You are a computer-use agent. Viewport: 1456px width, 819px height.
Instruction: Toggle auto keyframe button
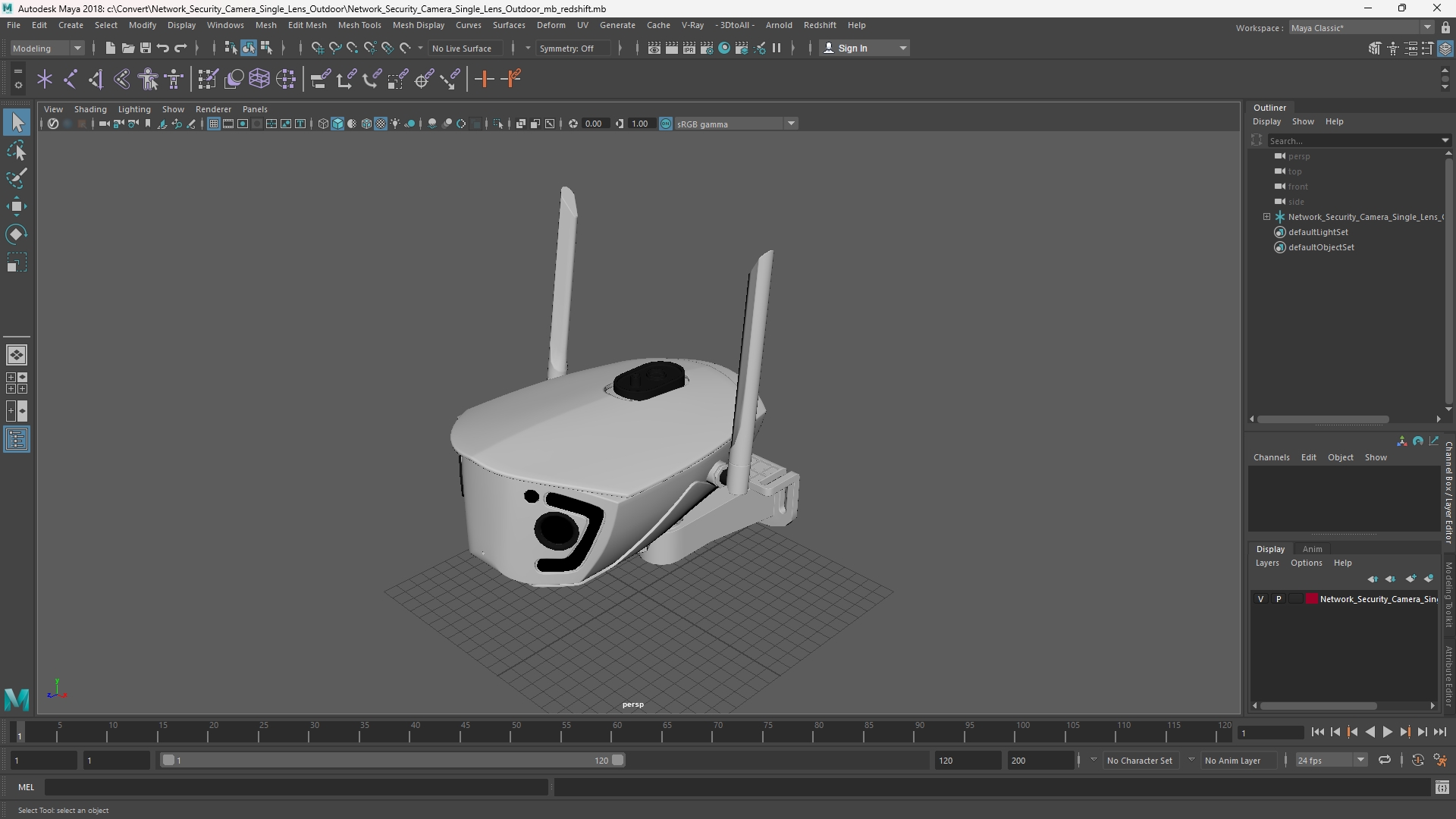coord(1417,760)
